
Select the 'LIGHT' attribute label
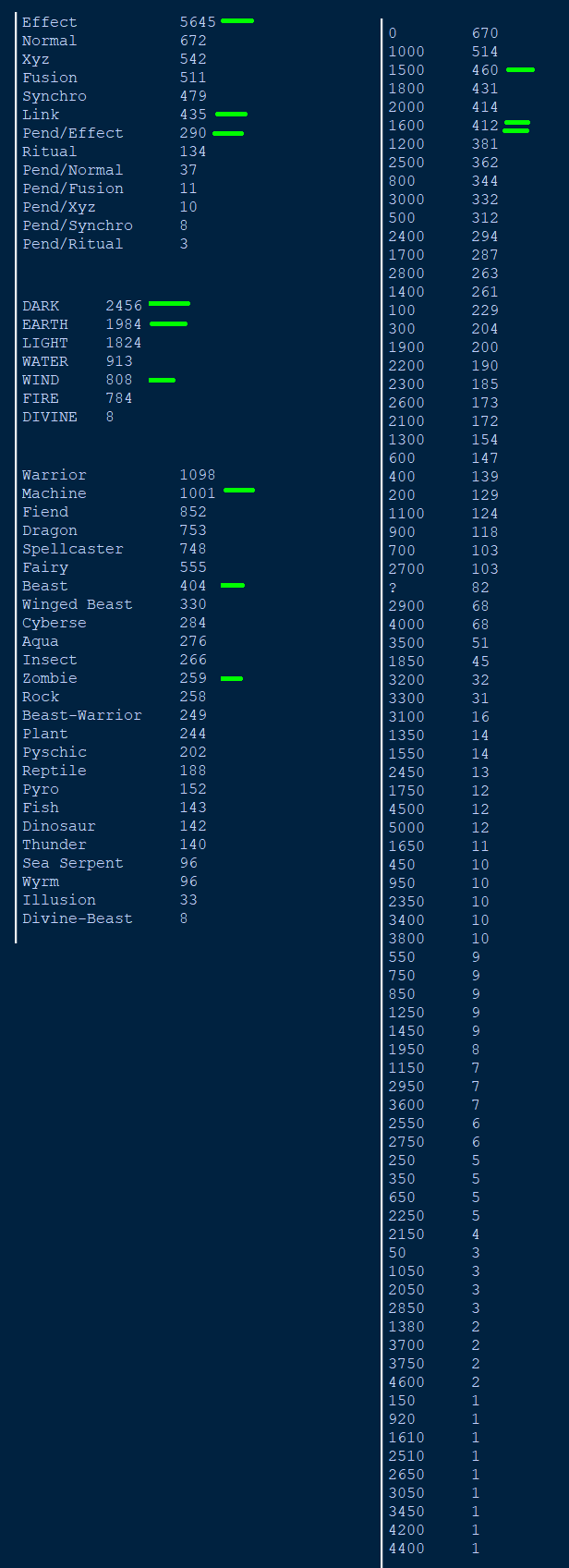click(45, 343)
